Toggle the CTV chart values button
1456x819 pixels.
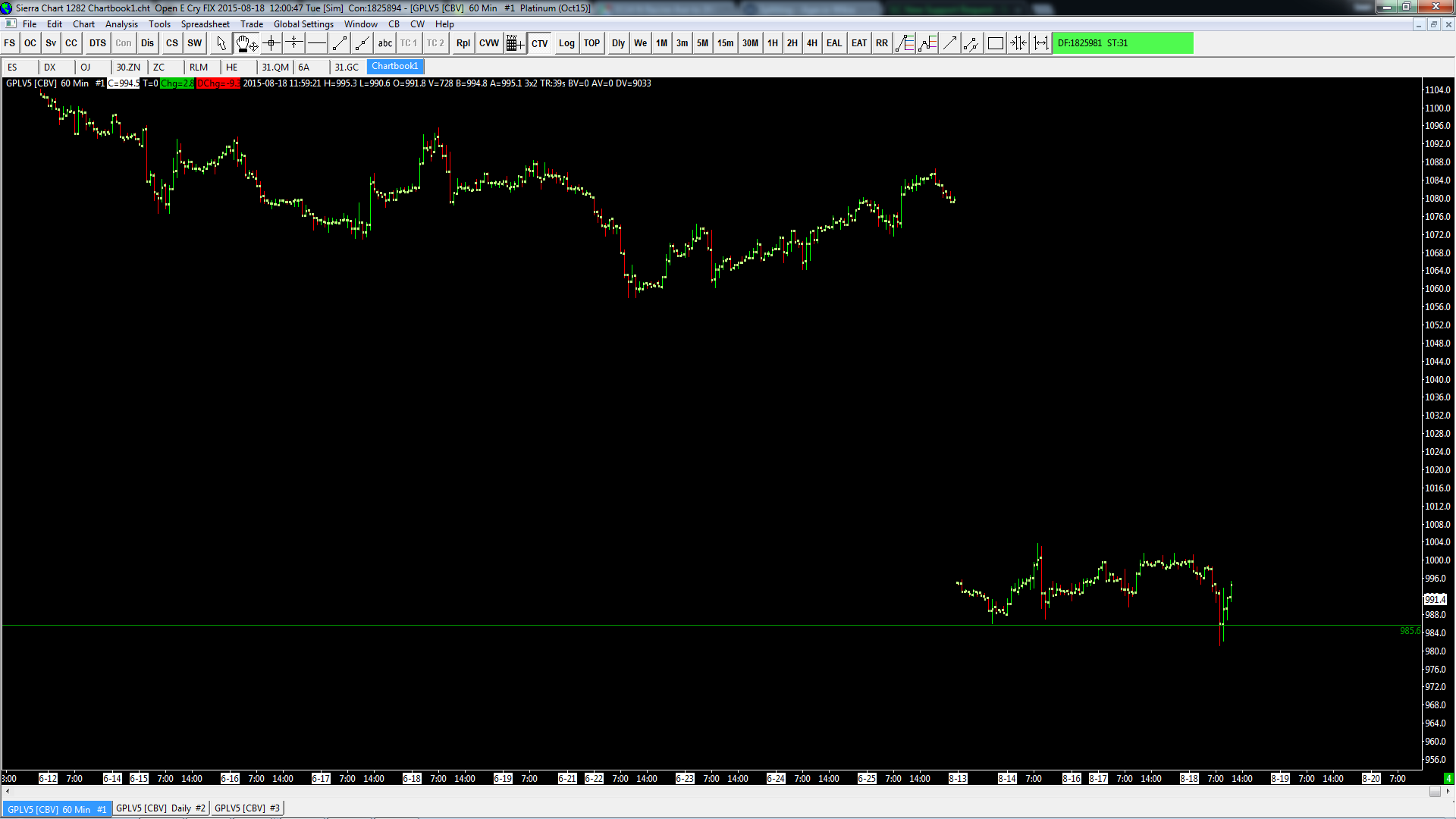coord(539,43)
